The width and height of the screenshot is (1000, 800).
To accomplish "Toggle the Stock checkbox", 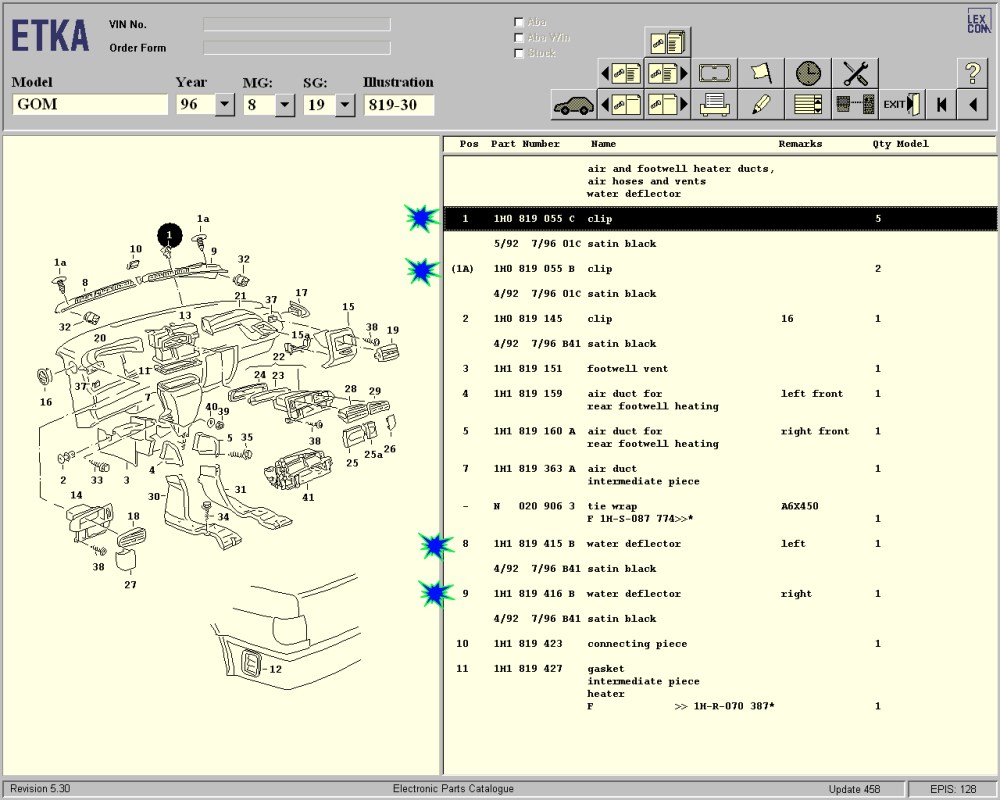I will tap(518, 53).
